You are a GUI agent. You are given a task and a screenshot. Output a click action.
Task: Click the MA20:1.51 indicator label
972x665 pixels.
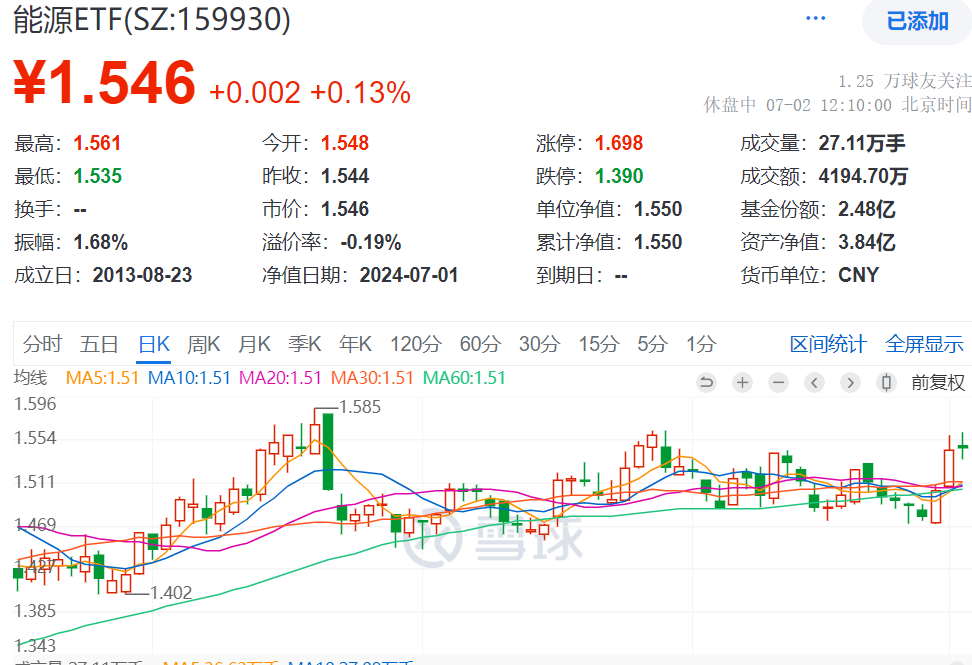coord(280,377)
